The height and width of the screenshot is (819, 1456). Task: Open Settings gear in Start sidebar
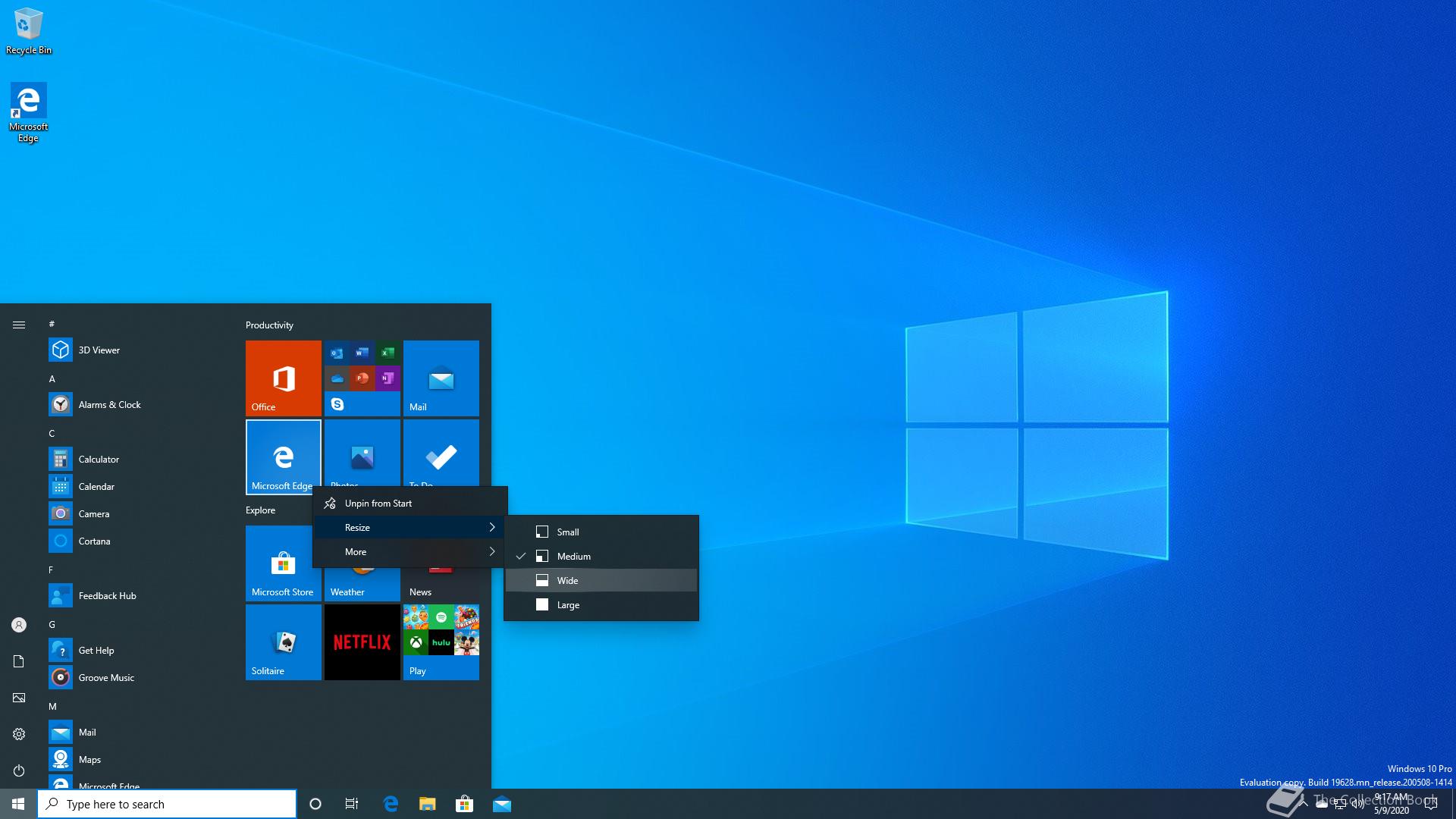[19, 734]
